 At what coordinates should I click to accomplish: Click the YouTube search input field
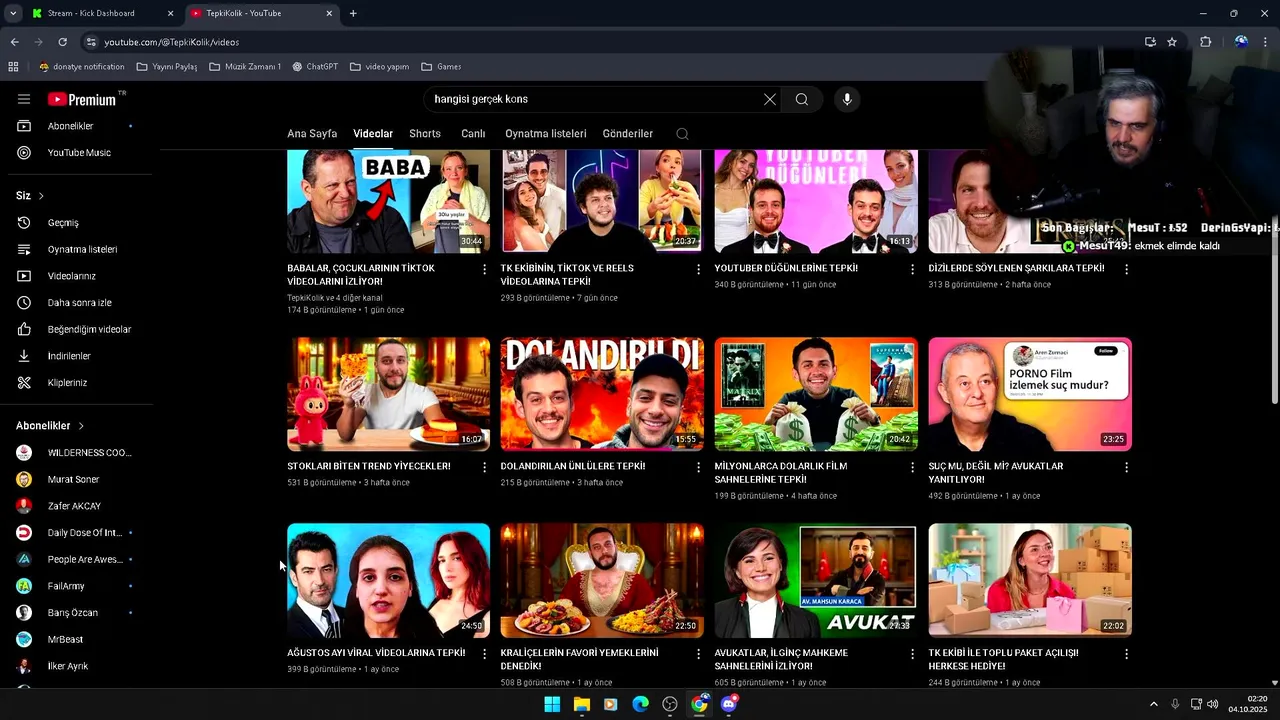(590, 99)
